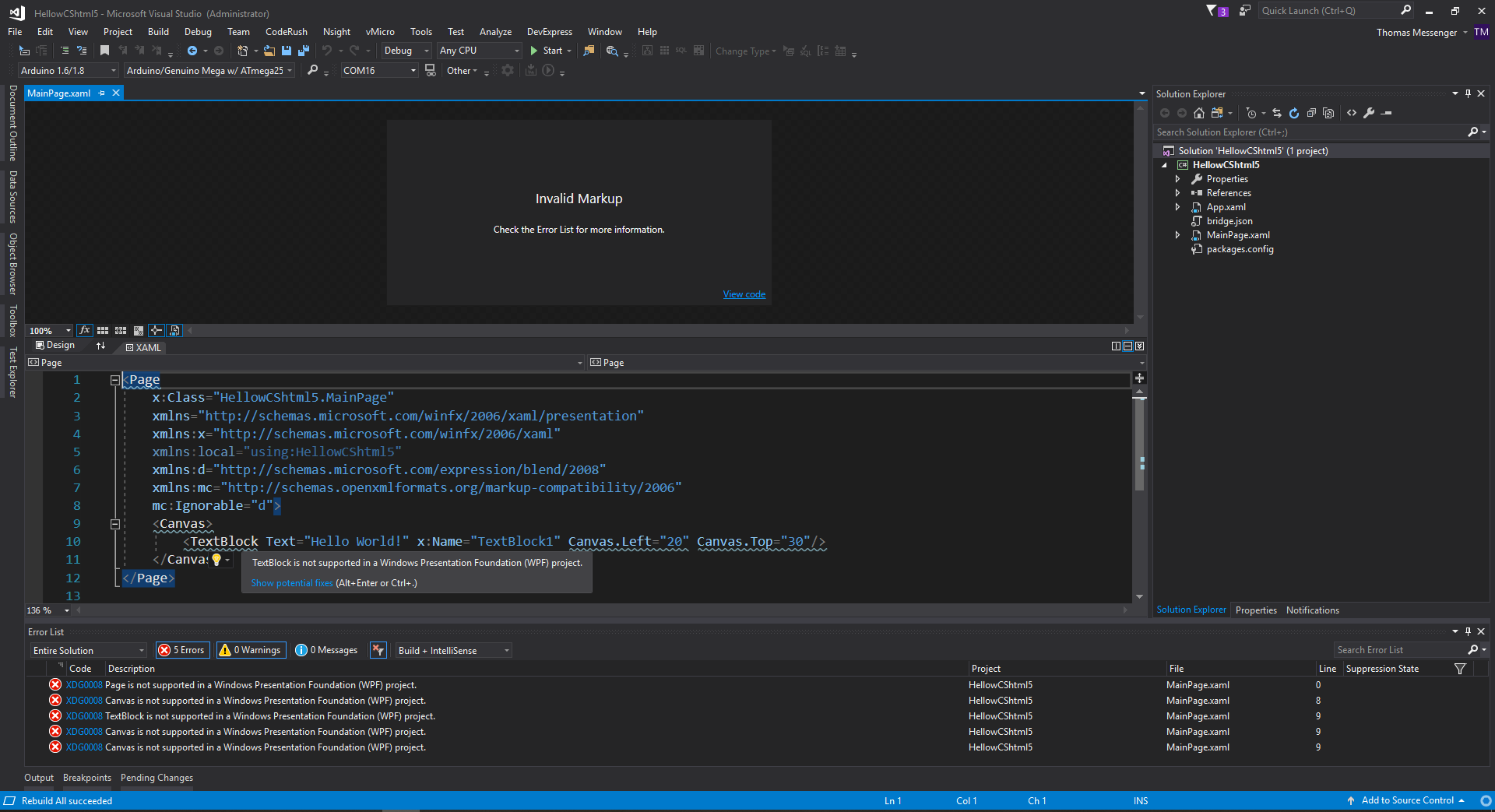Toggle the designer effects fx button
1495x812 pixels.
pos(85,330)
